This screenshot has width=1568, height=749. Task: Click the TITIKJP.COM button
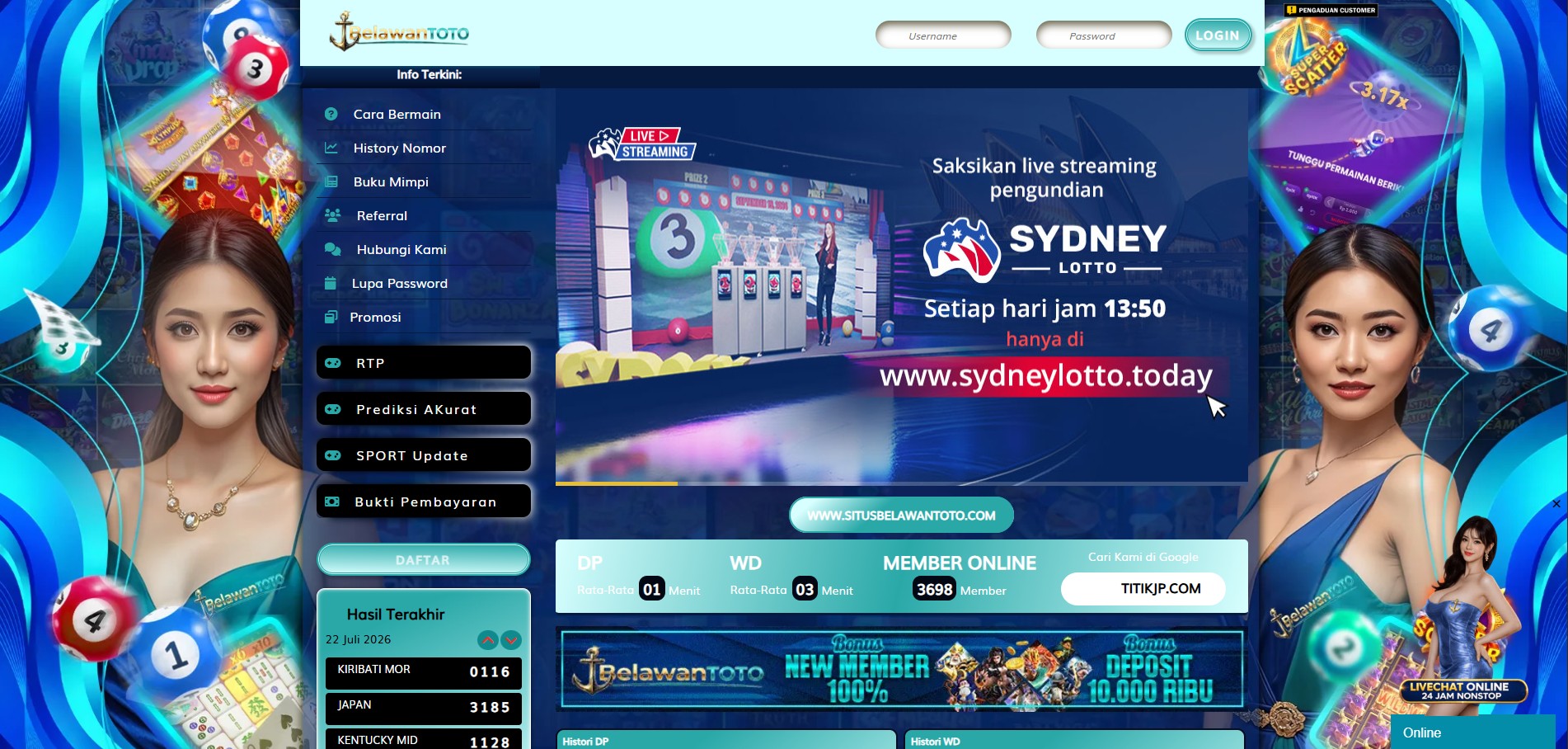tap(1143, 589)
